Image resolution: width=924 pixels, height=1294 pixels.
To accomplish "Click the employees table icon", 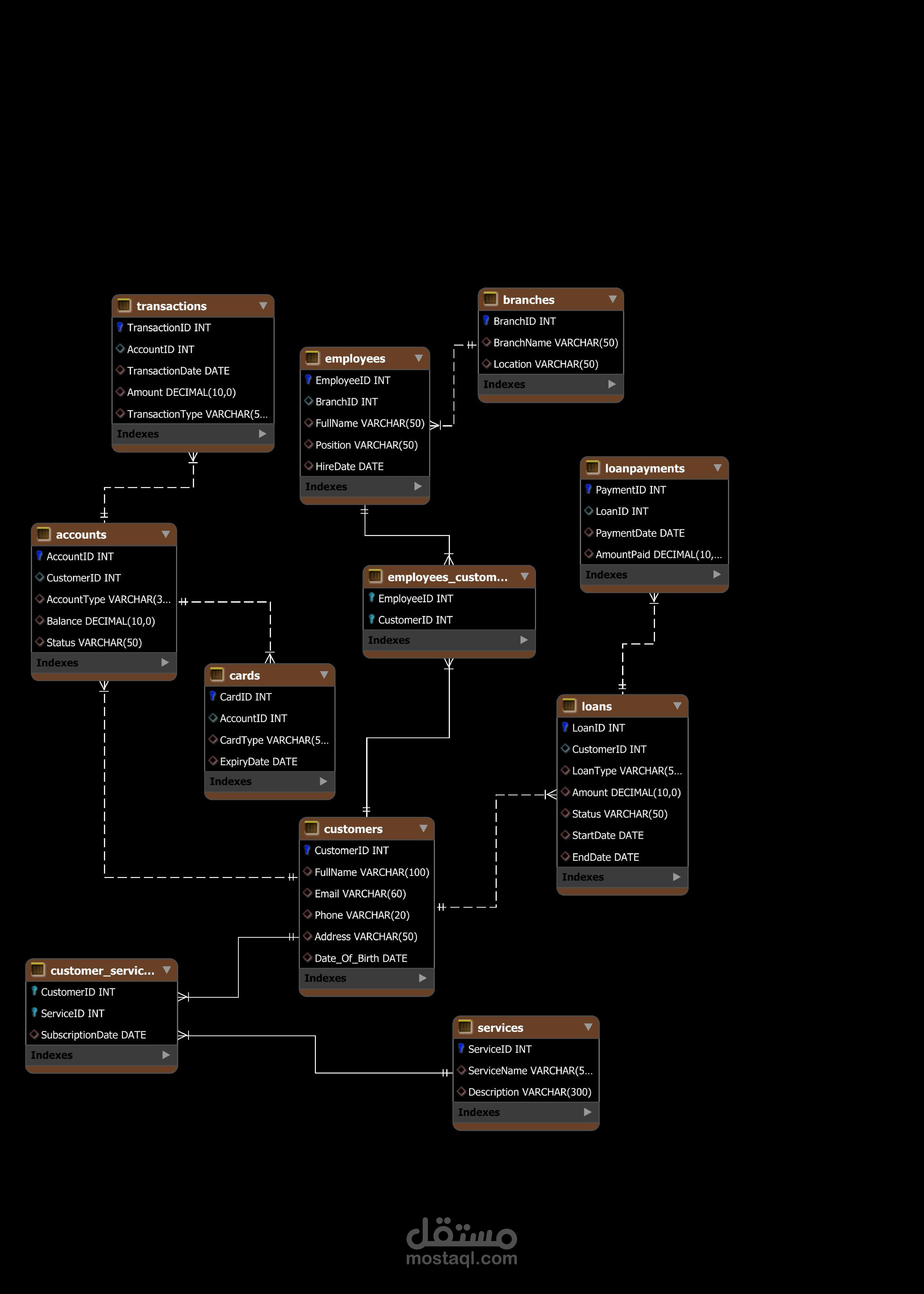I will click(x=312, y=358).
